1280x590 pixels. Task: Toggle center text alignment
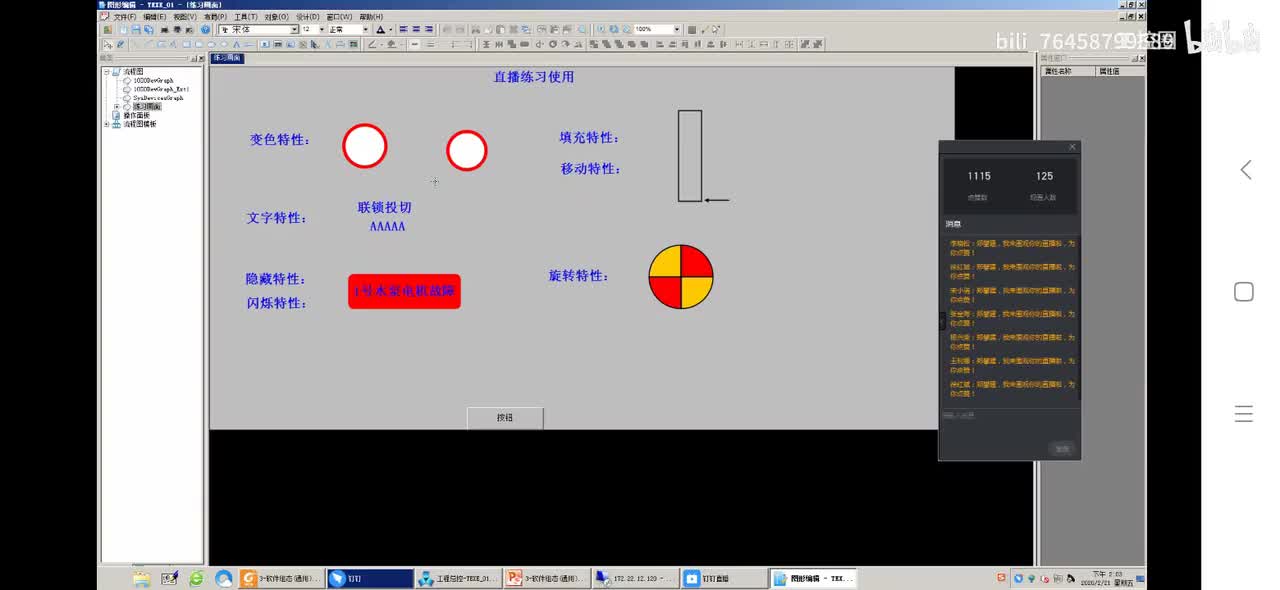pos(416,30)
